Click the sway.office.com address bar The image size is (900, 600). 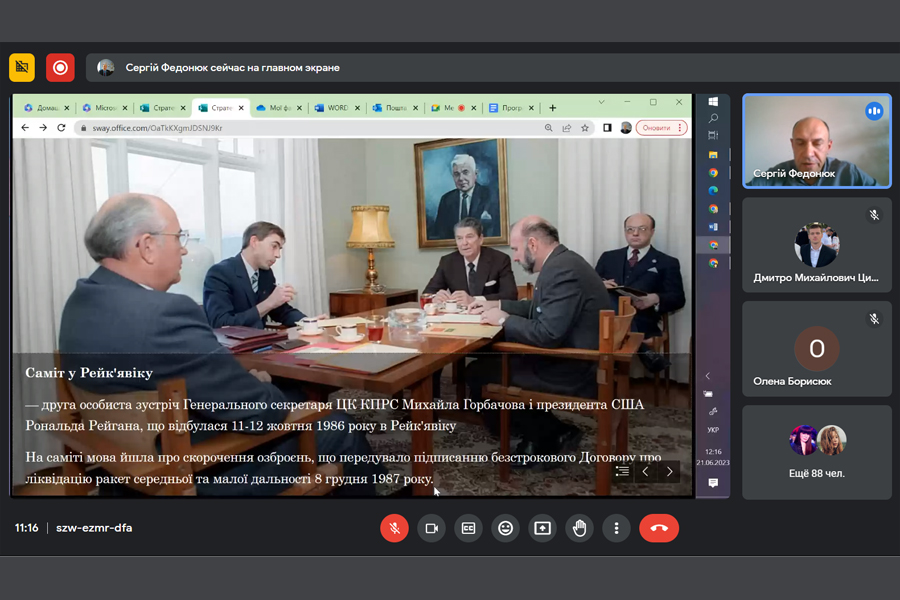pos(310,128)
